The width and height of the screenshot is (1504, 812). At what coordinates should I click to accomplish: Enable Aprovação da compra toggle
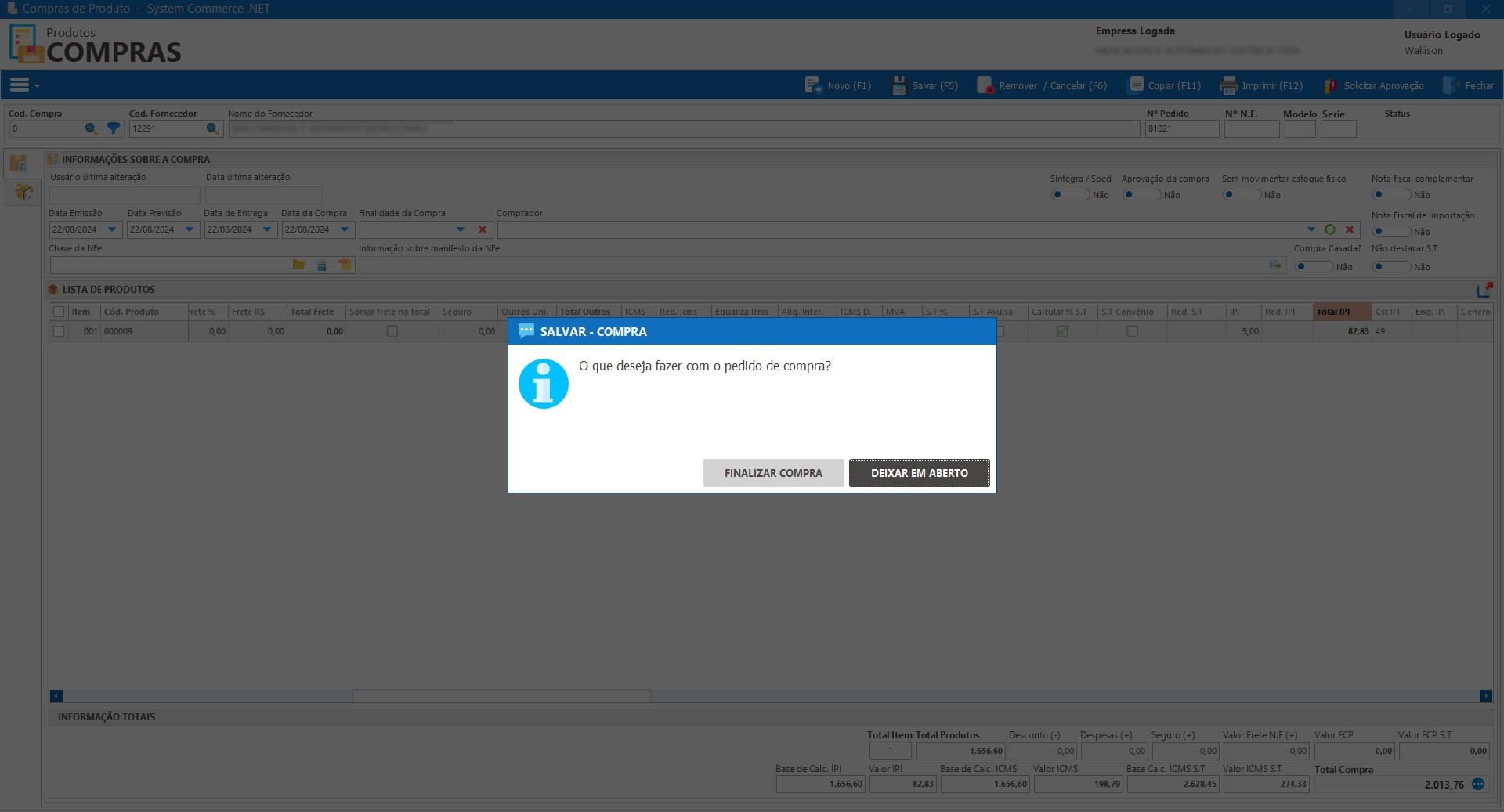tap(1141, 195)
